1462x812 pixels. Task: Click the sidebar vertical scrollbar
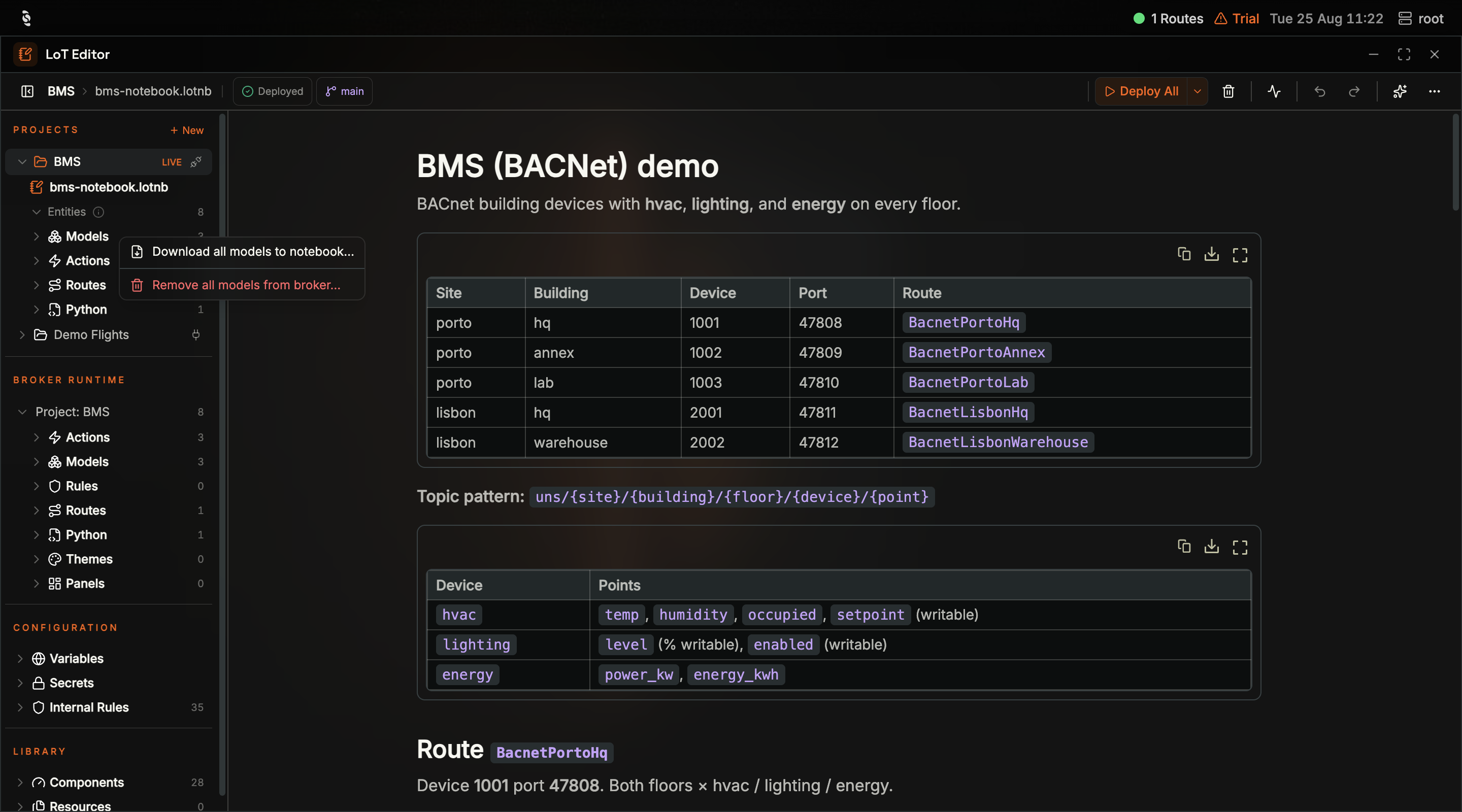(x=222, y=454)
